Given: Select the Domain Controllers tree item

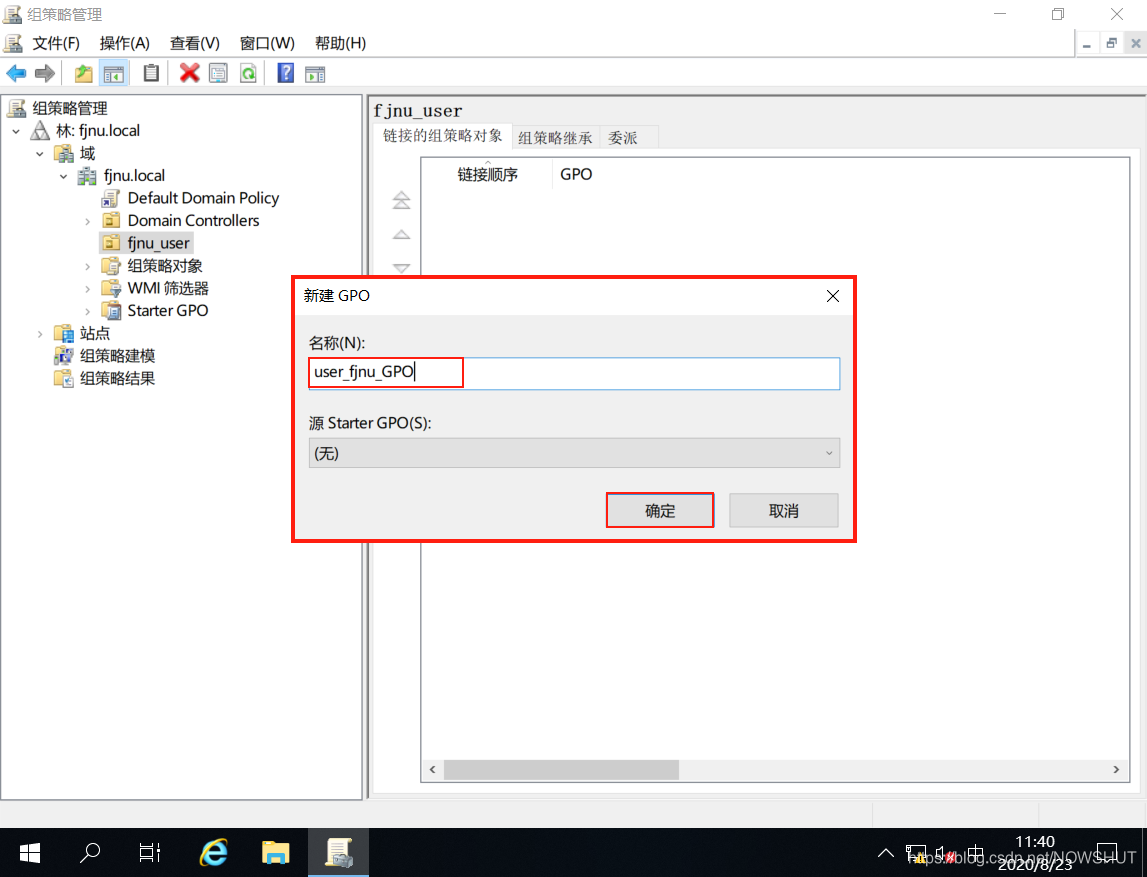Looking at the screenshot, I should pyautogui.click(x=193, y=221).
